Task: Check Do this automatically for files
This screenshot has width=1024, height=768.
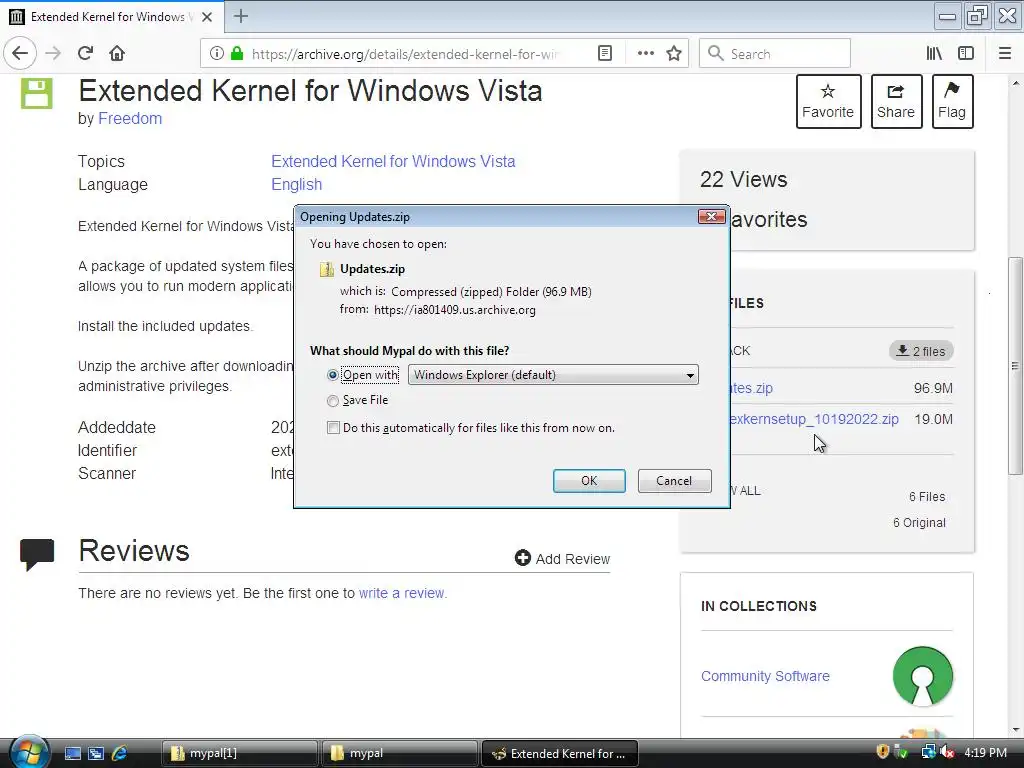Action: [x=333, y=428]
